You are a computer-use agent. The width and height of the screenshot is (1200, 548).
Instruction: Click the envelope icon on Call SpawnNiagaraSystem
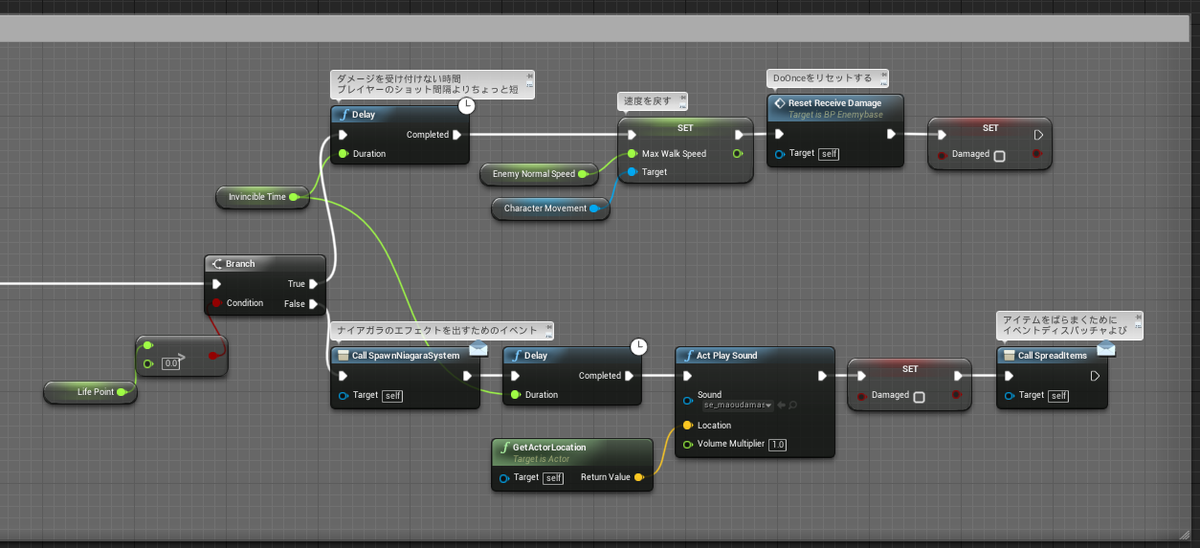coord(478,348)
